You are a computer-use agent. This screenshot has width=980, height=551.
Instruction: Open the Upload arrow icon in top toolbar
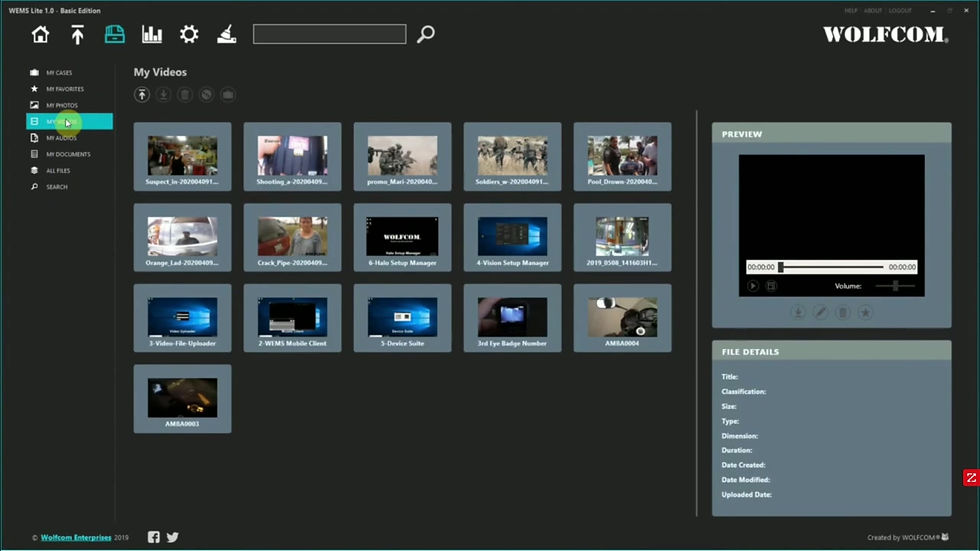pyautogui.click(x=78, y=34)
